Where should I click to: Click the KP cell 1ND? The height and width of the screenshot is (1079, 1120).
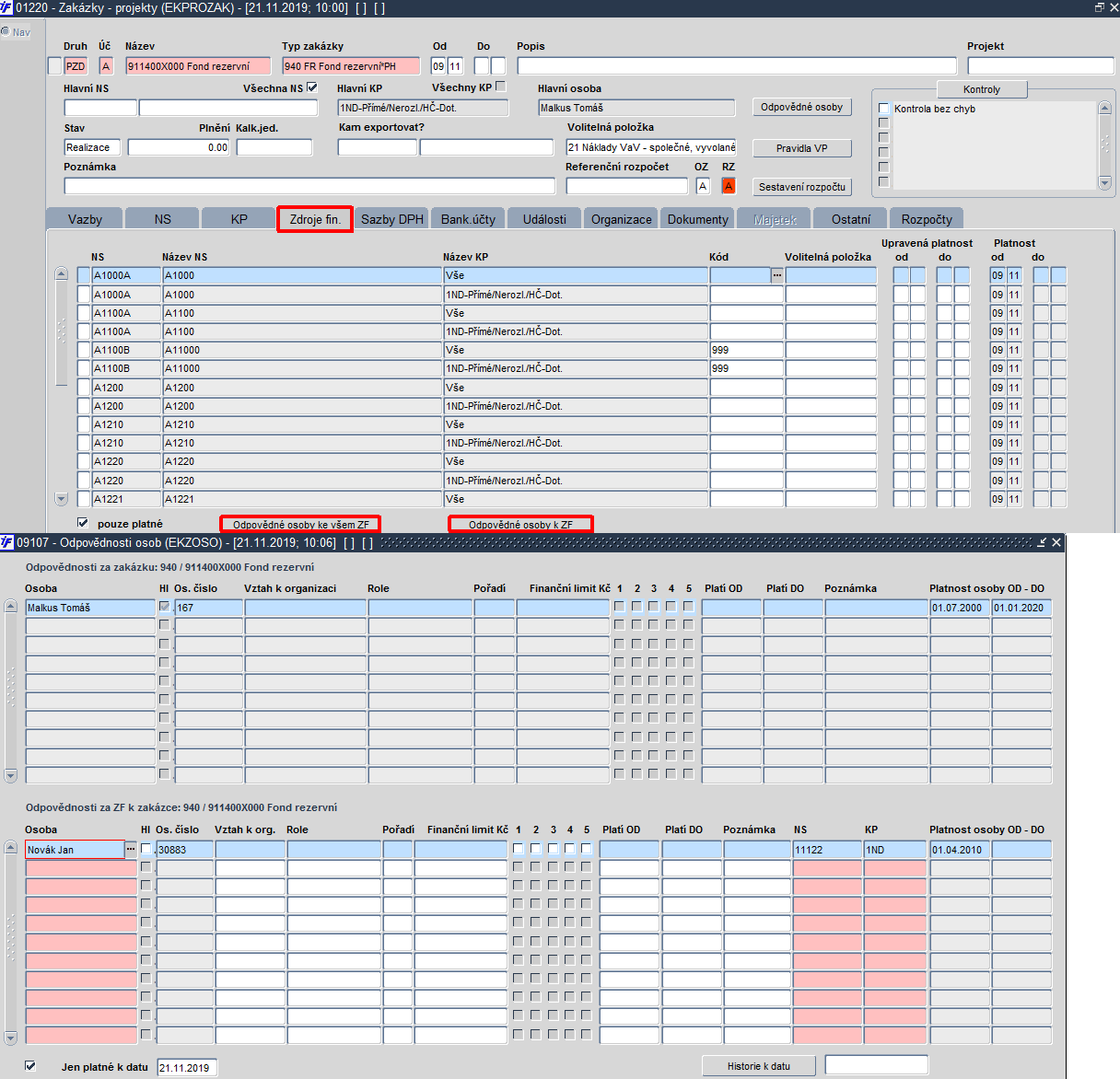point(895,850)
